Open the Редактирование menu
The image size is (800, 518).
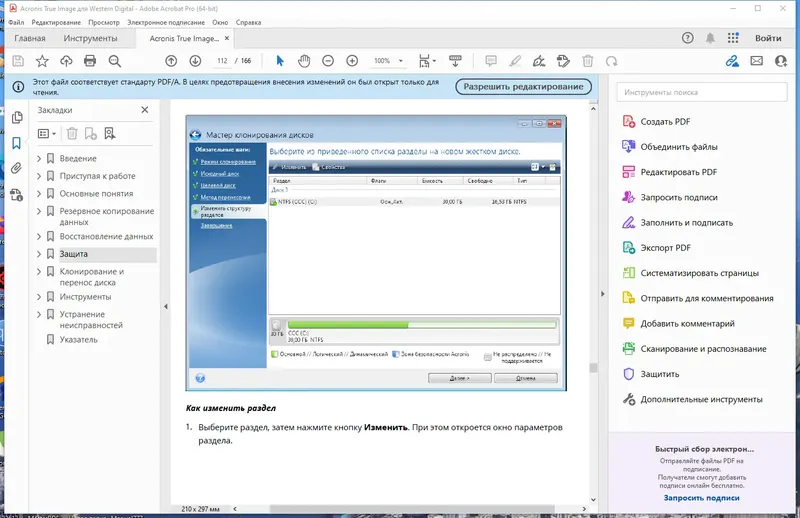56,22
